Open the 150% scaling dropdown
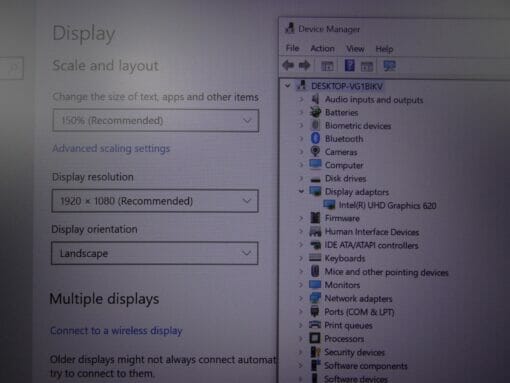This screenshot has height=383, width=510. pyautogui.click(x=156, y=120)
